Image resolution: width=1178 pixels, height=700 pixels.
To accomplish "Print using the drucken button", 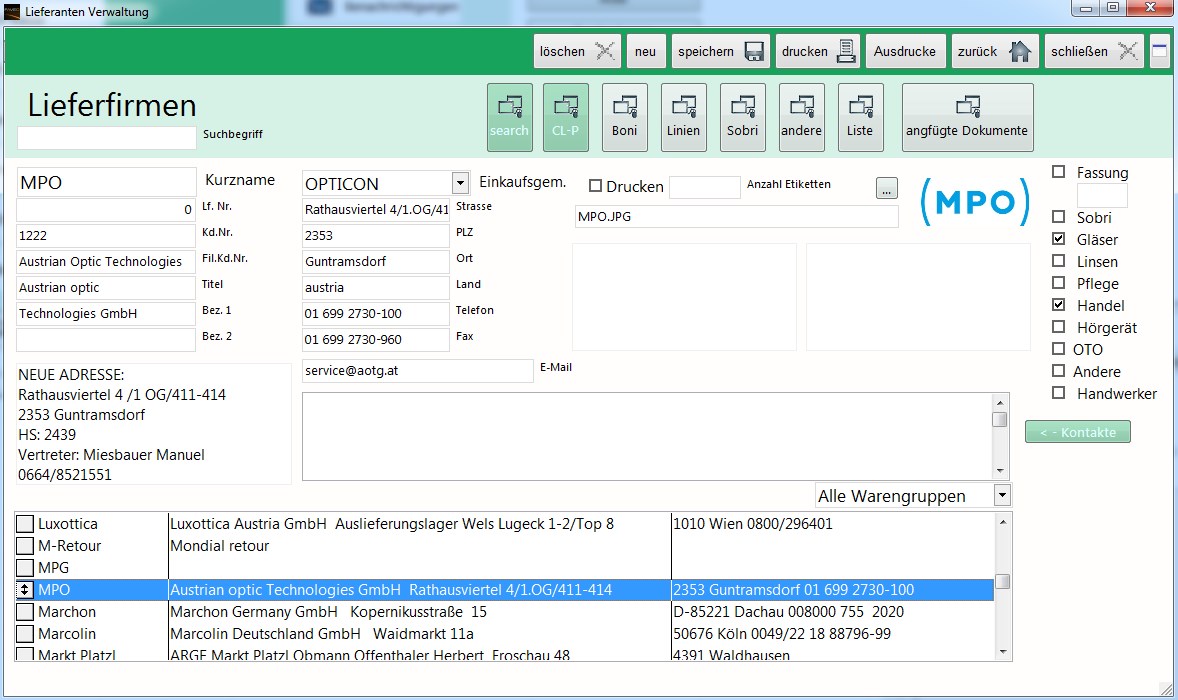I will [818, 51].
